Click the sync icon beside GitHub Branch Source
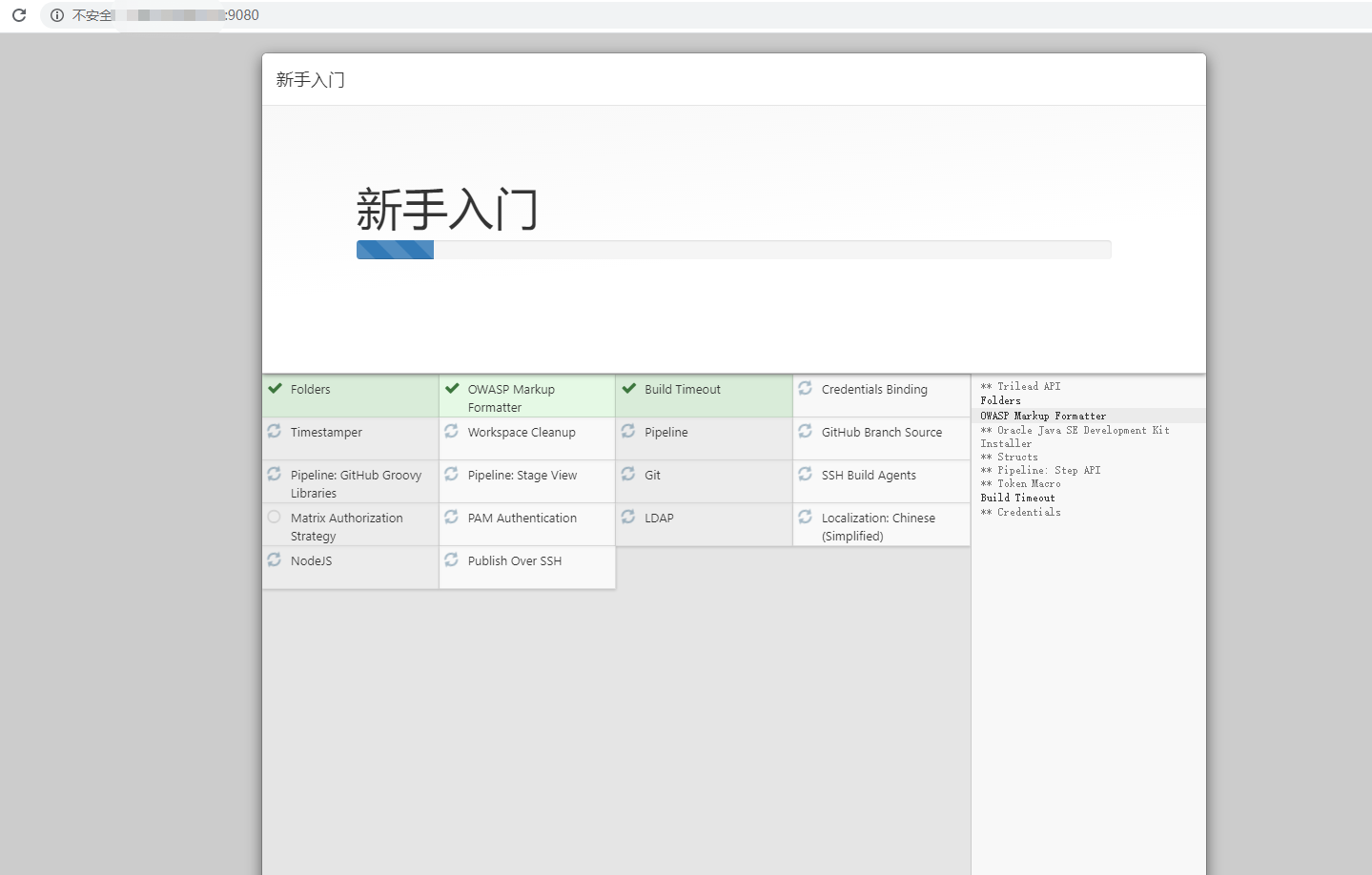Image resolution: width=1372 pixels, height=875 pixels. [x=806, y=431]
